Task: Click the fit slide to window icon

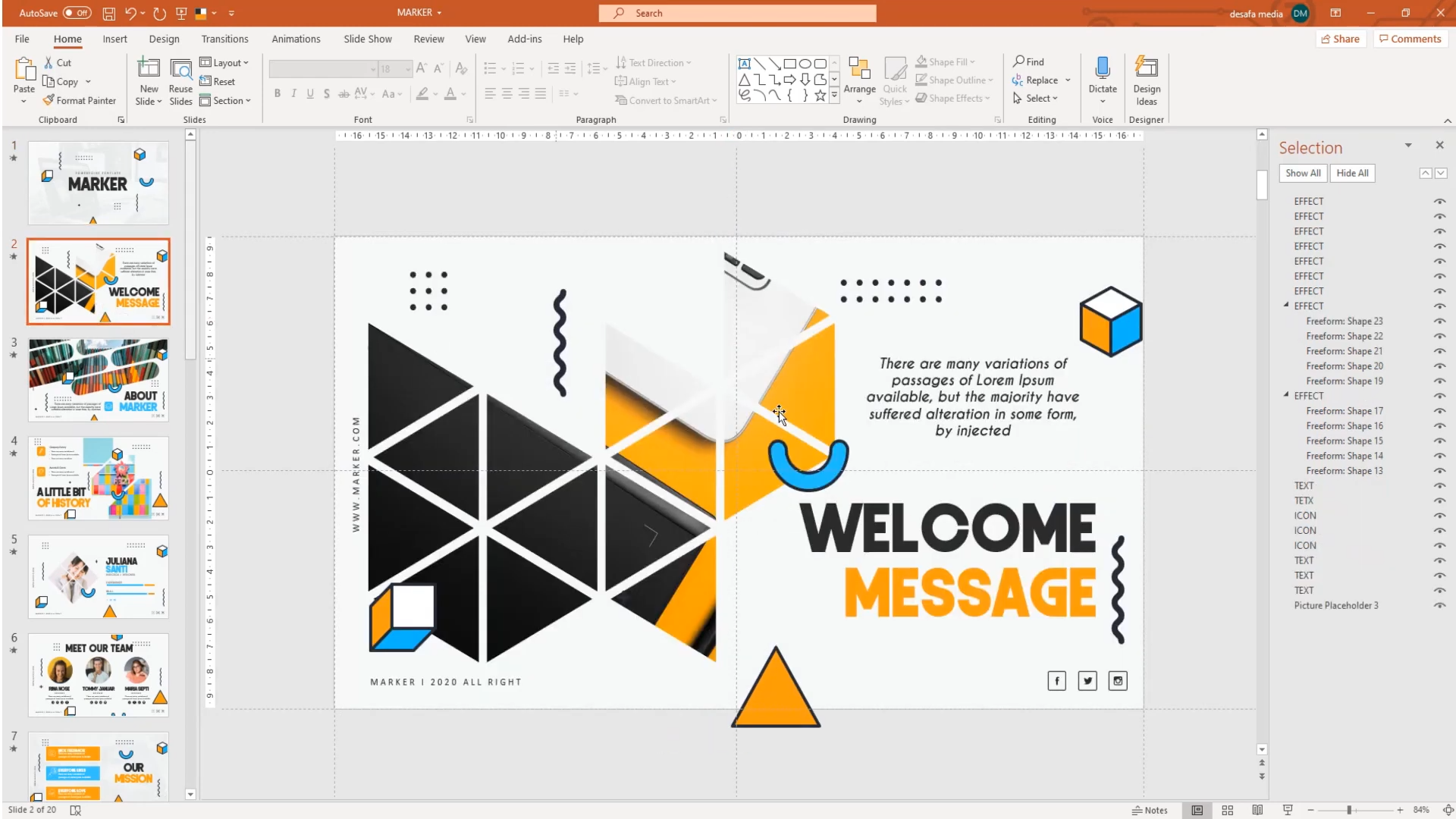Action: [x=1448, y=810]
